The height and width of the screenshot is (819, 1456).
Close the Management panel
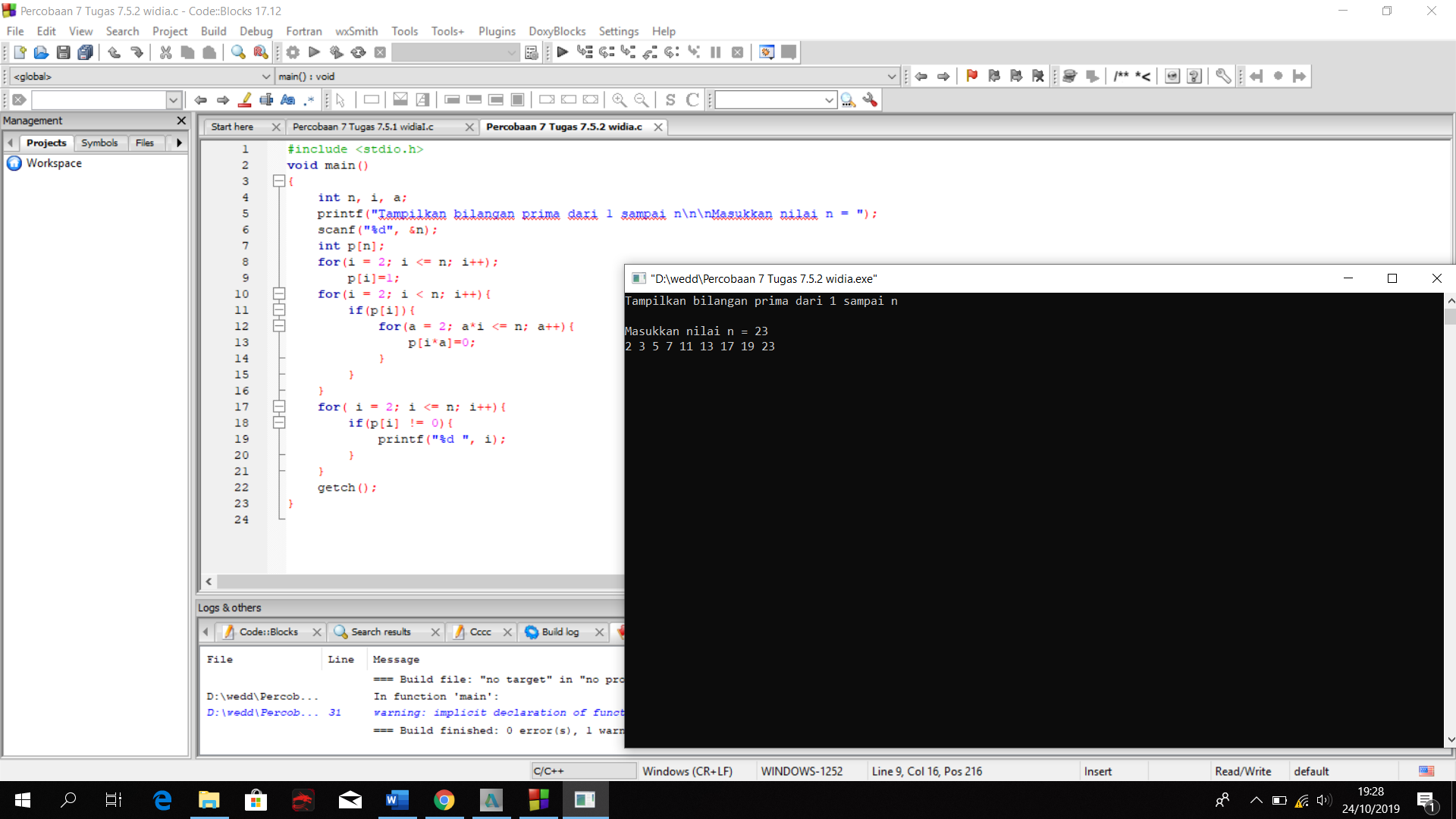181,121
